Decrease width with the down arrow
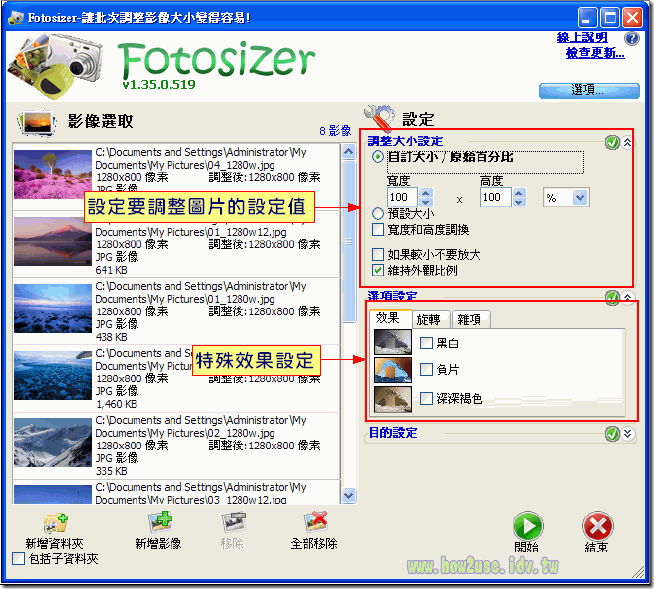 point(425,202)
